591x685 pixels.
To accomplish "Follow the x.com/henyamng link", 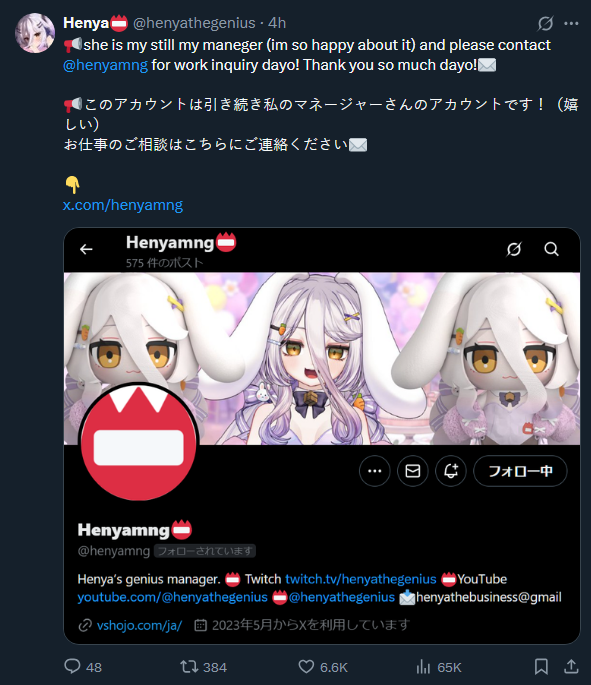I will pyautogui.click(x=123, y=205).
